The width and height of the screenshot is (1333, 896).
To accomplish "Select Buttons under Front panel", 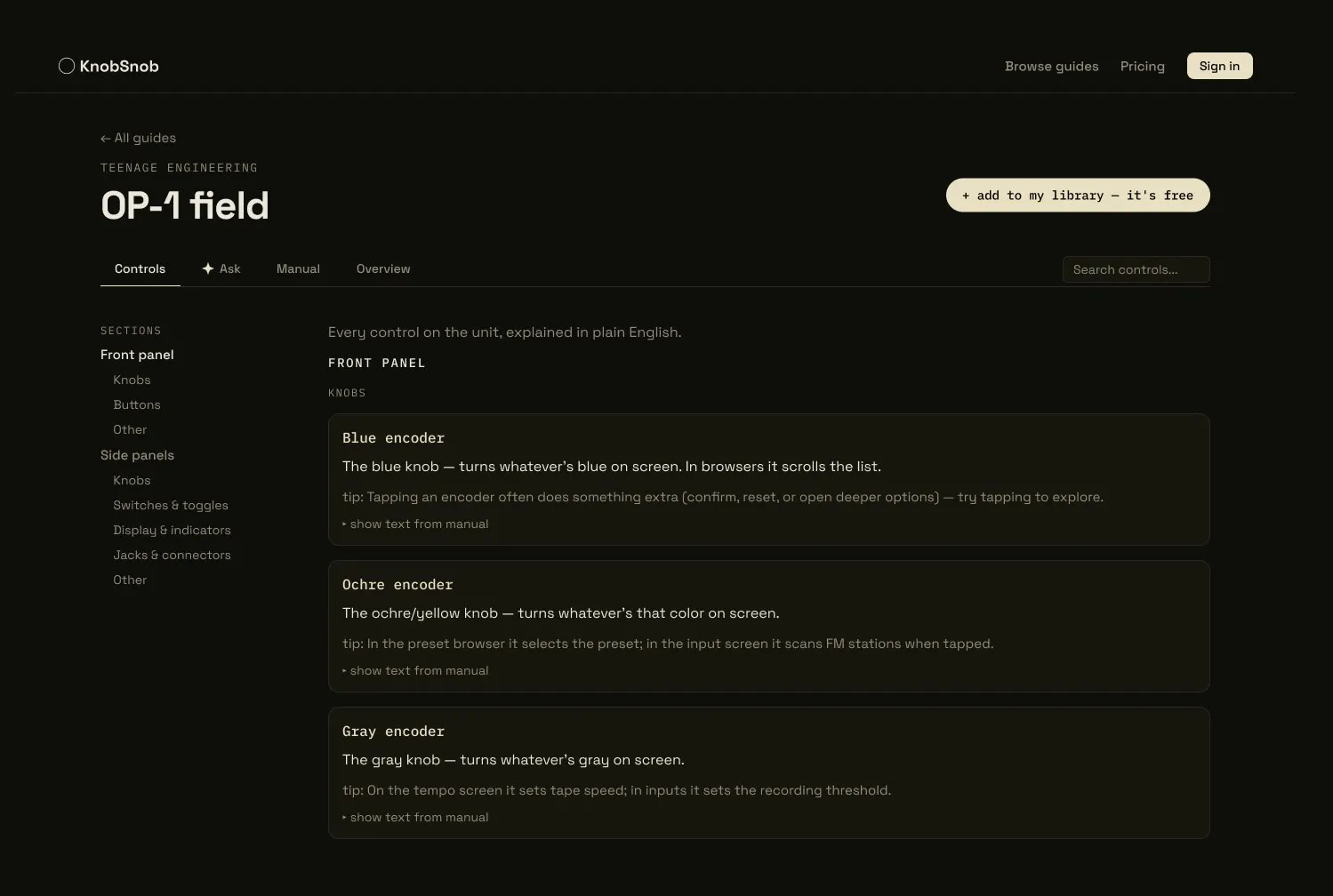I will point(137,404).
